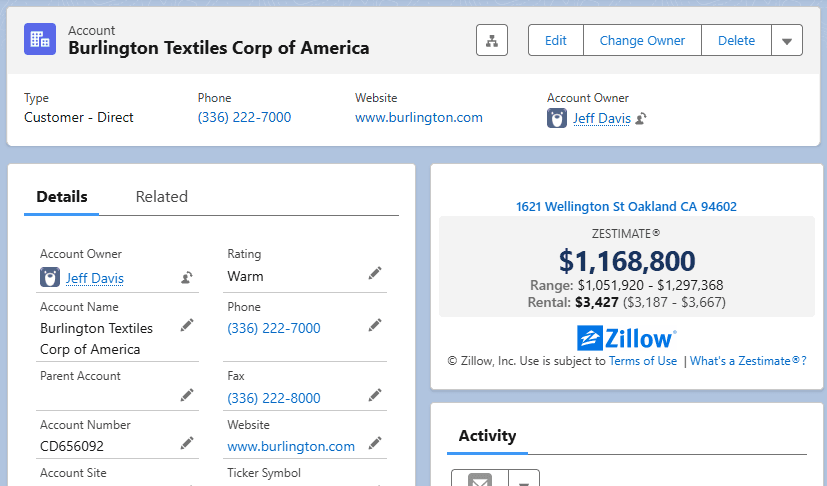The height and width of the screenshot is (486, 827).
Task: Expand email options dropdown in Activity
Action: (x=524, y=478)
